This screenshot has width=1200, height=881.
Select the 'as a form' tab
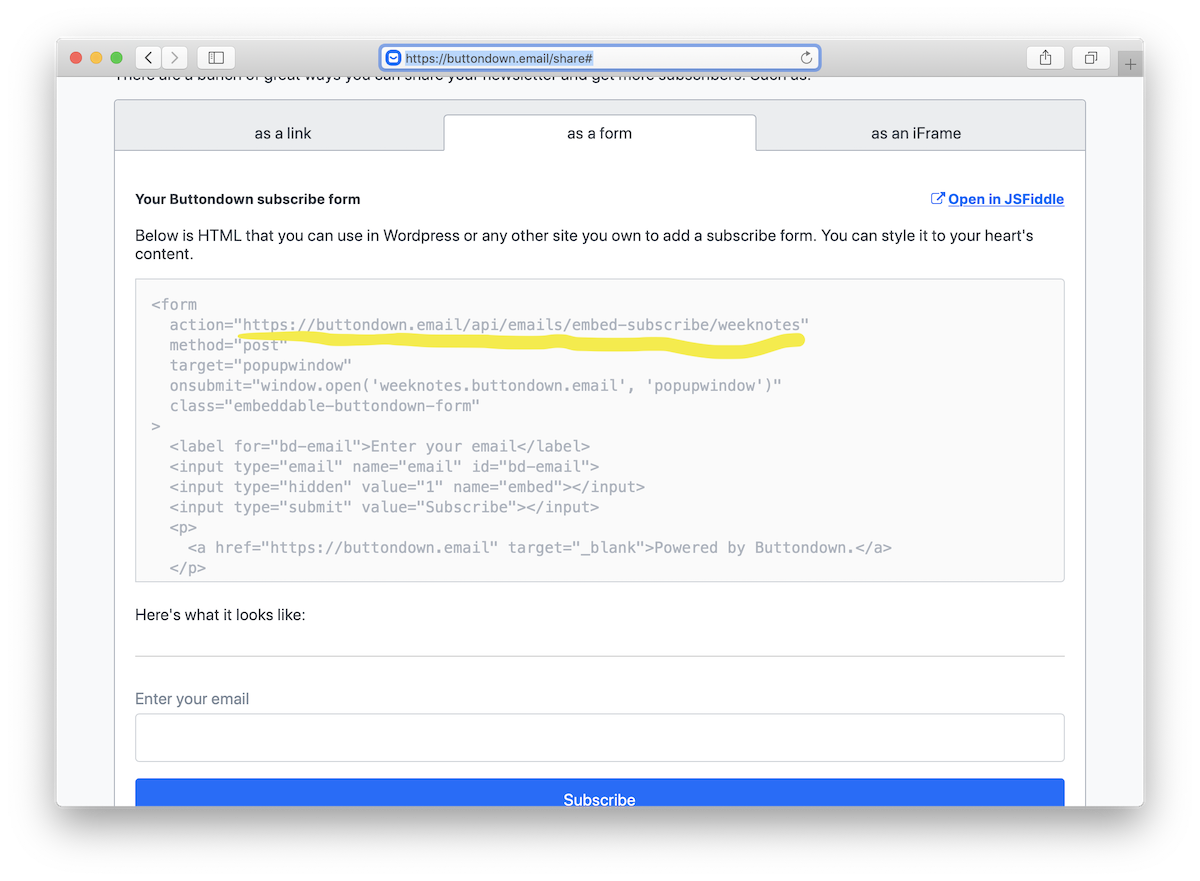click(x=600, y=133)
